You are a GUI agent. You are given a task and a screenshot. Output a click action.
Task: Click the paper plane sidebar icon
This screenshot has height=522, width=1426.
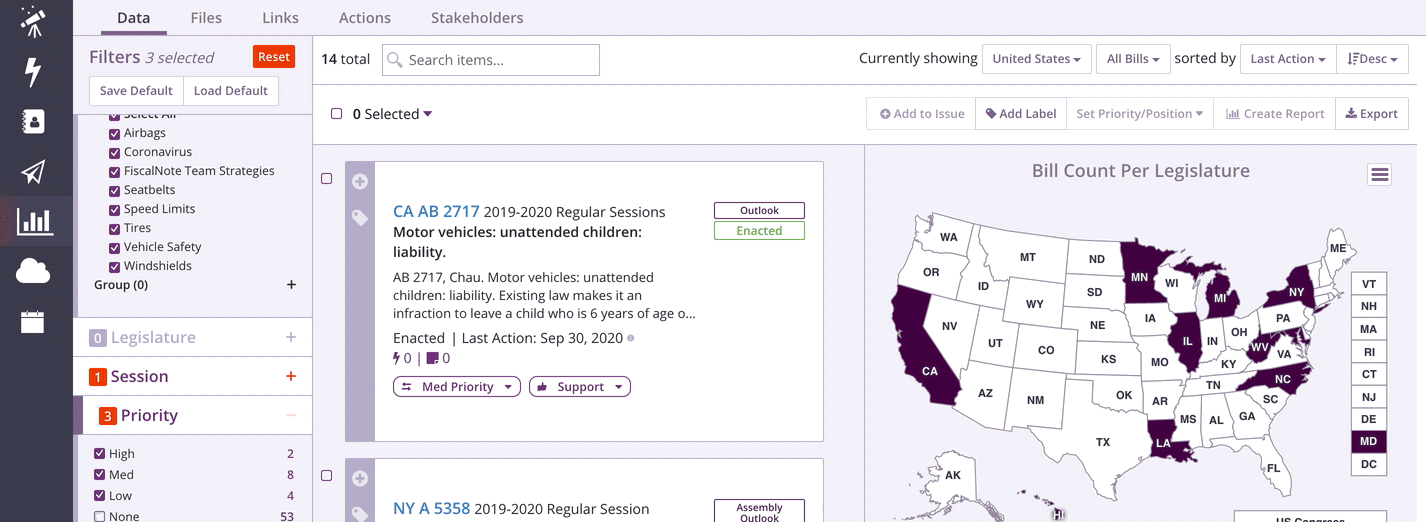pos(33,172)
